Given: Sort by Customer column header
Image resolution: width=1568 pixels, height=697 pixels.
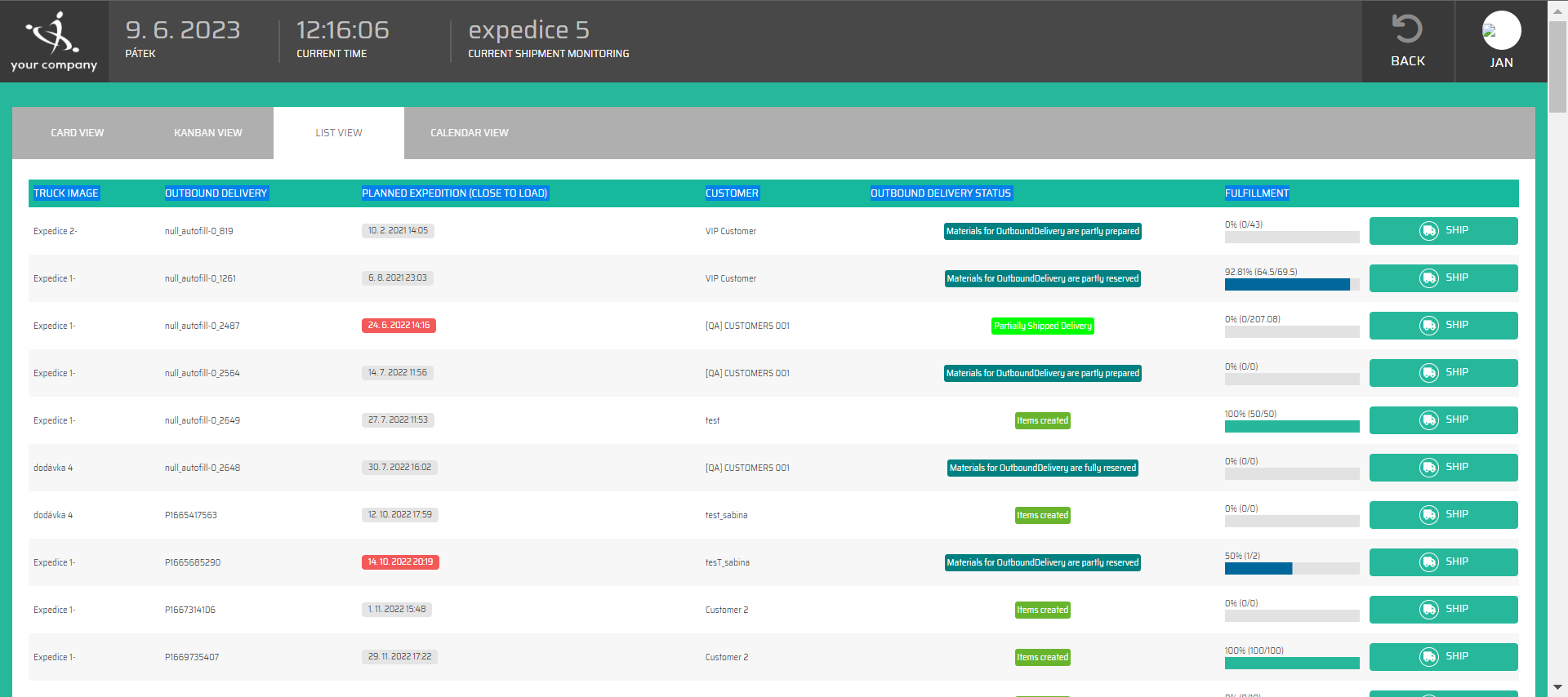Looking at the screenshot, I should tap(732, 193).
